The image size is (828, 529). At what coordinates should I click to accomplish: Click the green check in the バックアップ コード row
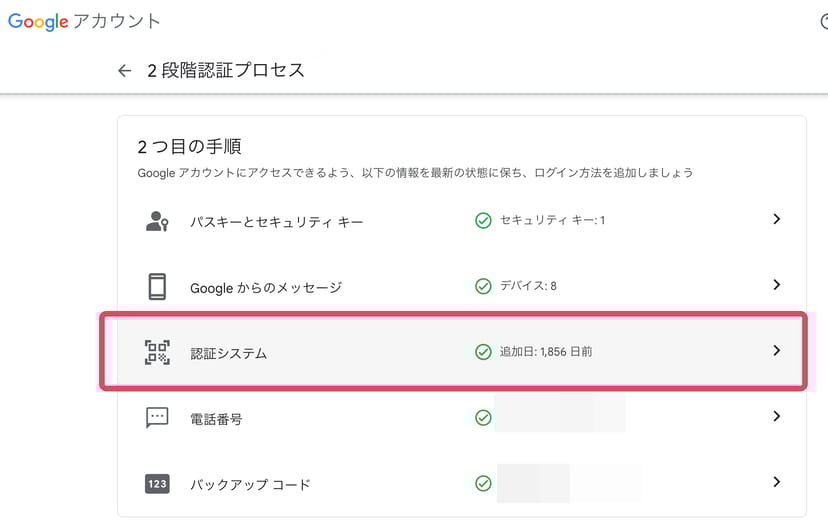click(x=483, y=484)
